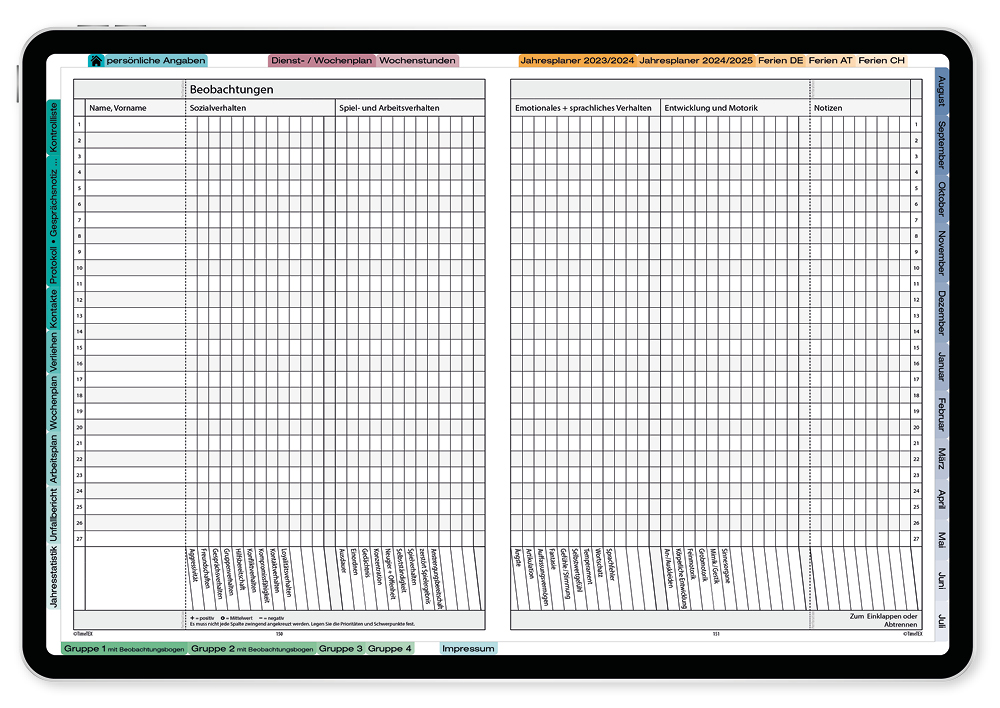Screen dimensions: 1000x708
Task: Click the Feinmotorik column label
Action: pos(691,563)
